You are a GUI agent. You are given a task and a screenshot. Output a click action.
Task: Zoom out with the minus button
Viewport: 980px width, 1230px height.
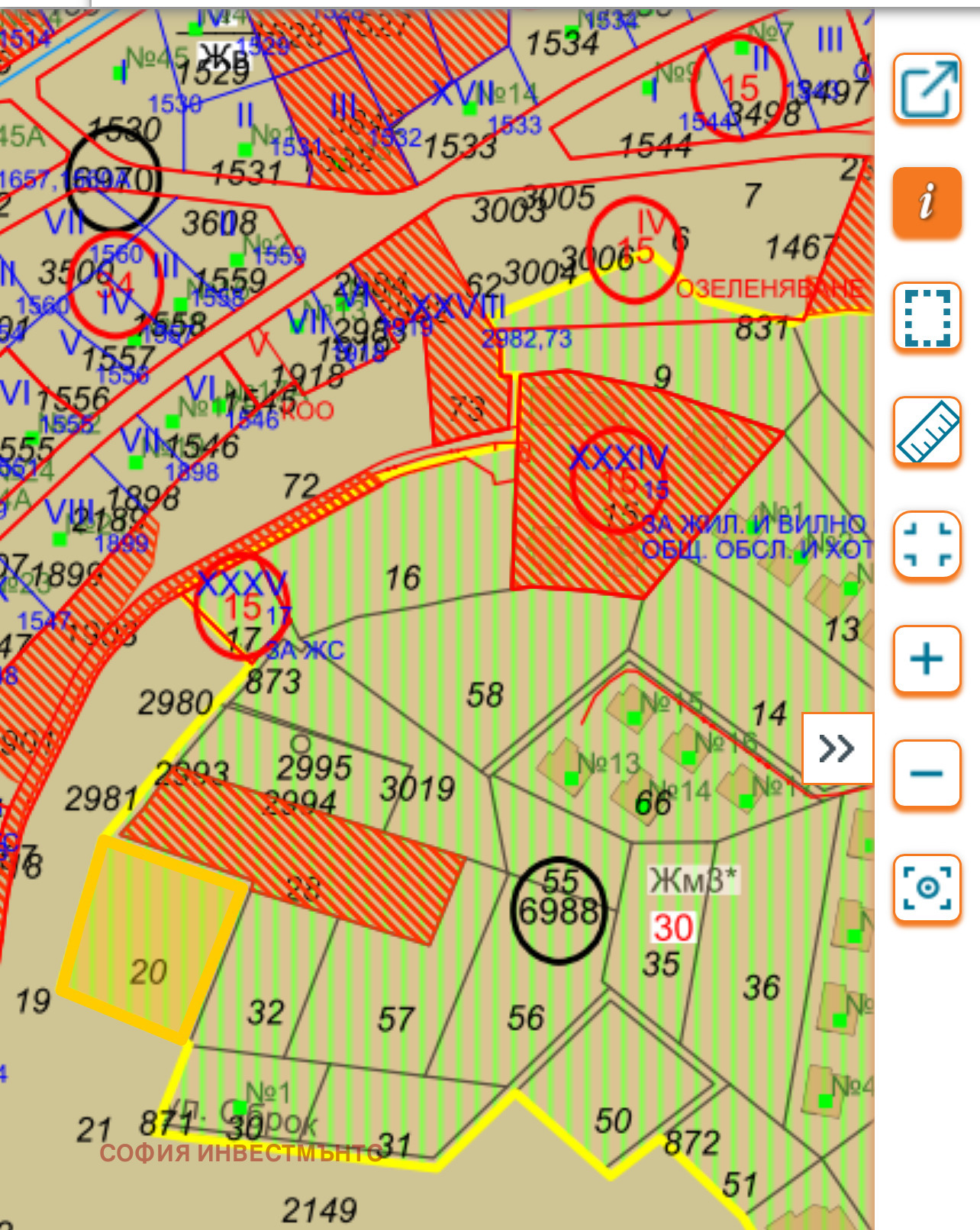coord(927,774)
